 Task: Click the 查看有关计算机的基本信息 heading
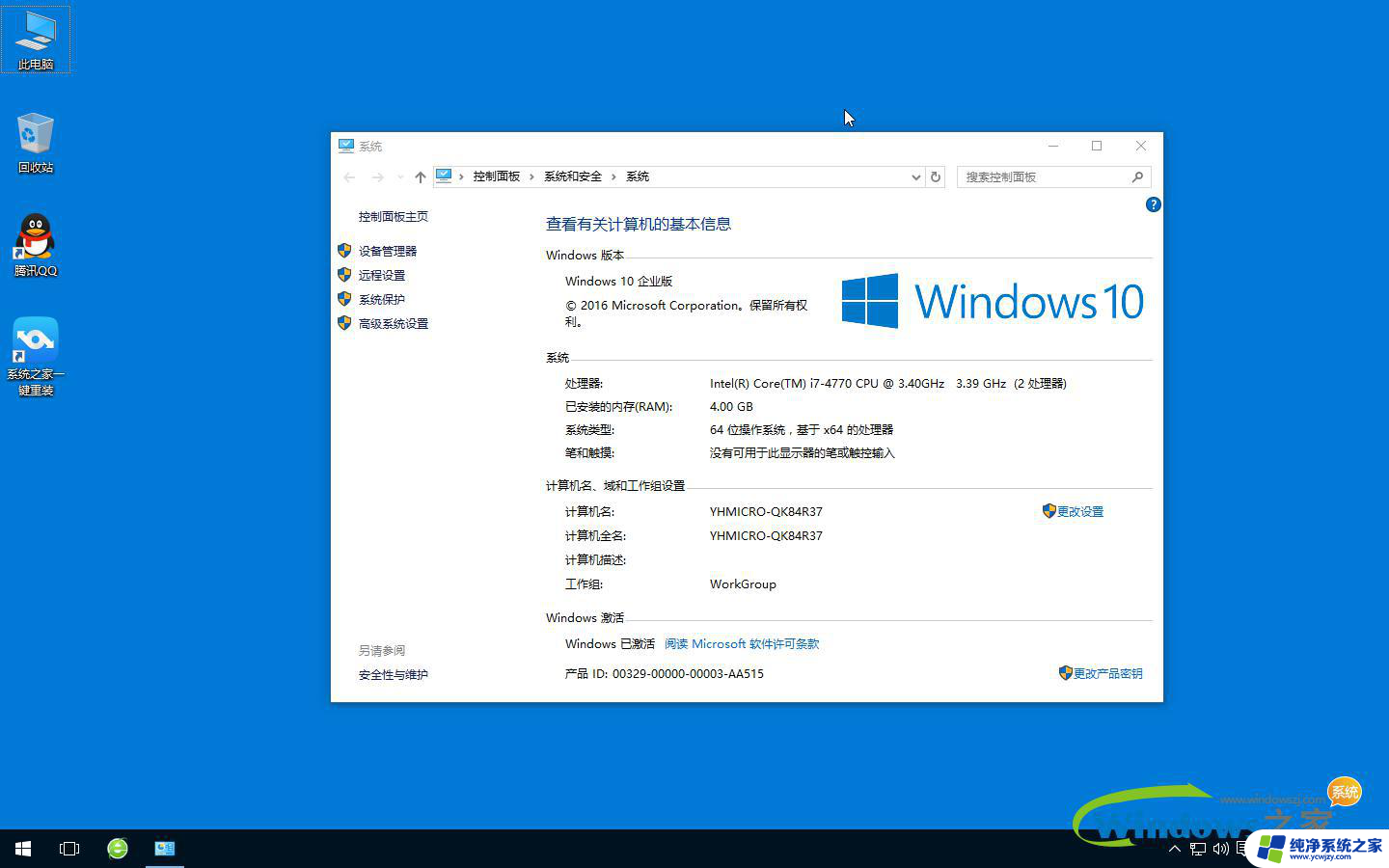tap(639, 224)
